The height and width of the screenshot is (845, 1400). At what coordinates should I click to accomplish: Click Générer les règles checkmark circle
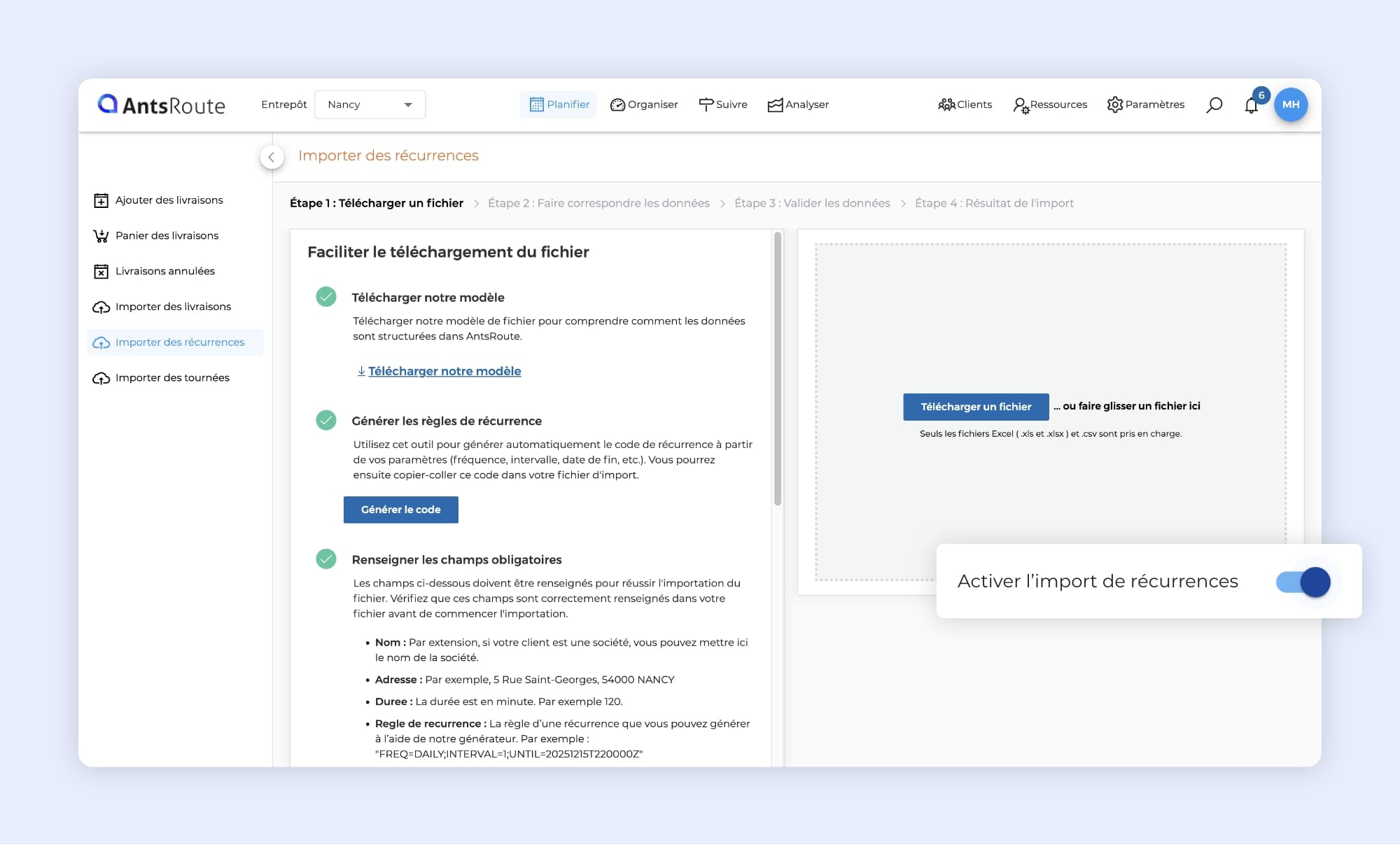(326, 420)
